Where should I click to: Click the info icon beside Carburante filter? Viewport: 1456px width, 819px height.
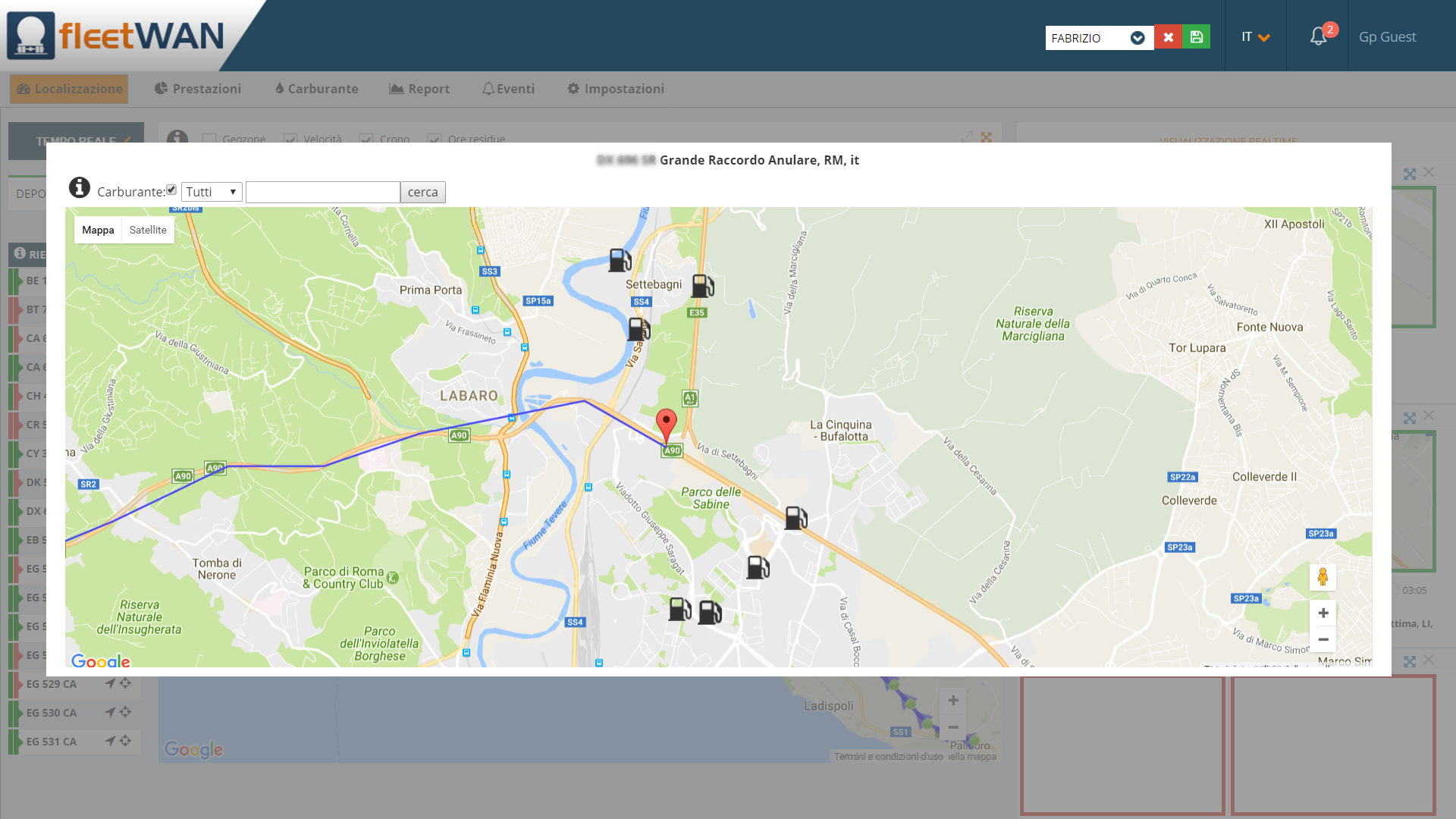[x=80, y=187]
